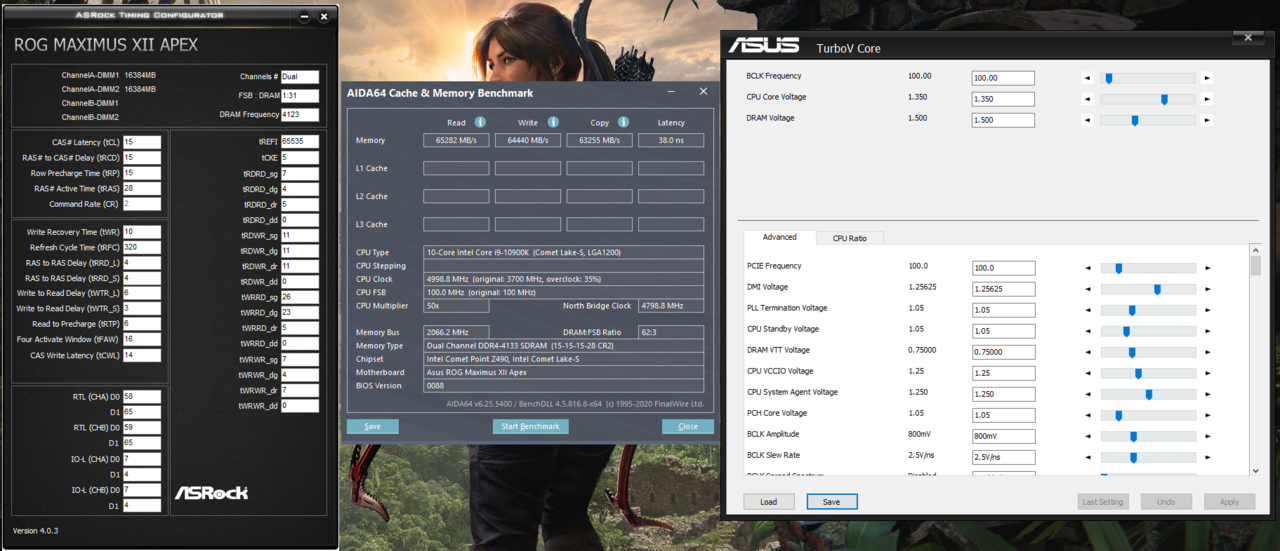This screenshot has height=551, width=1280.
Task: Decrease DRAM Voltage with left arrow
Action: [x=1087, y=120]
